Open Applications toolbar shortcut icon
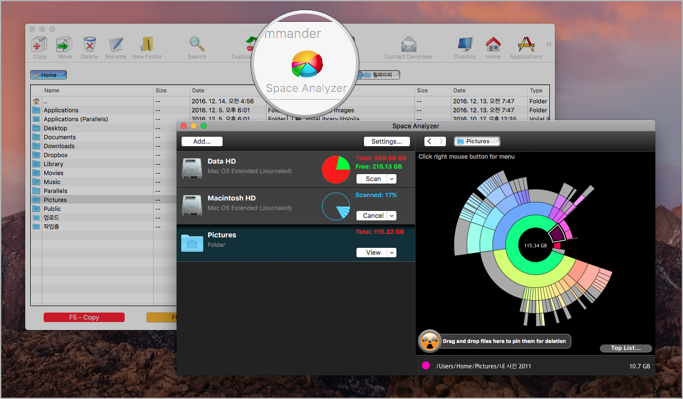 [x=526, y=44]
